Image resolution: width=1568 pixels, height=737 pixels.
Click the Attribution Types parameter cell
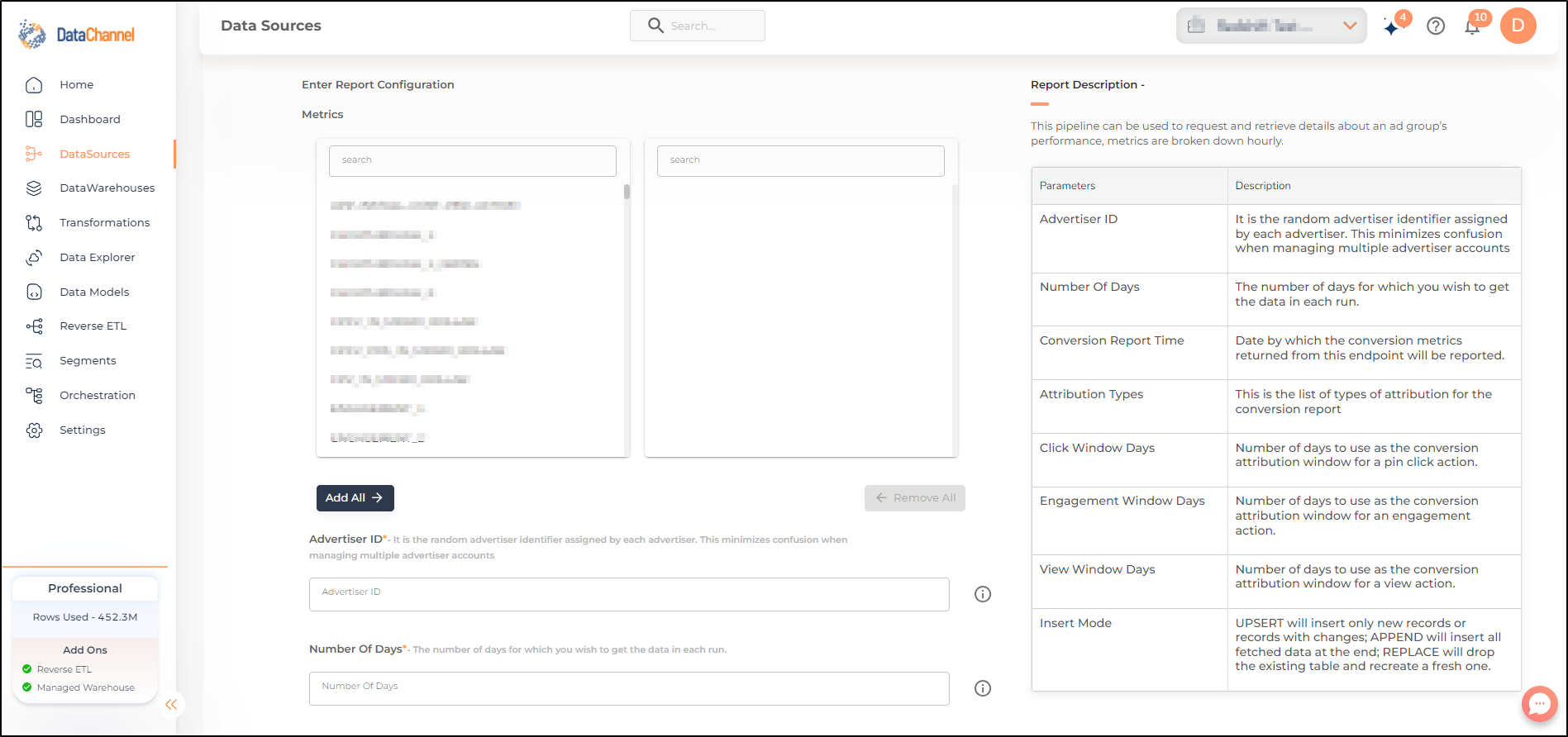tap(1129, 407)
